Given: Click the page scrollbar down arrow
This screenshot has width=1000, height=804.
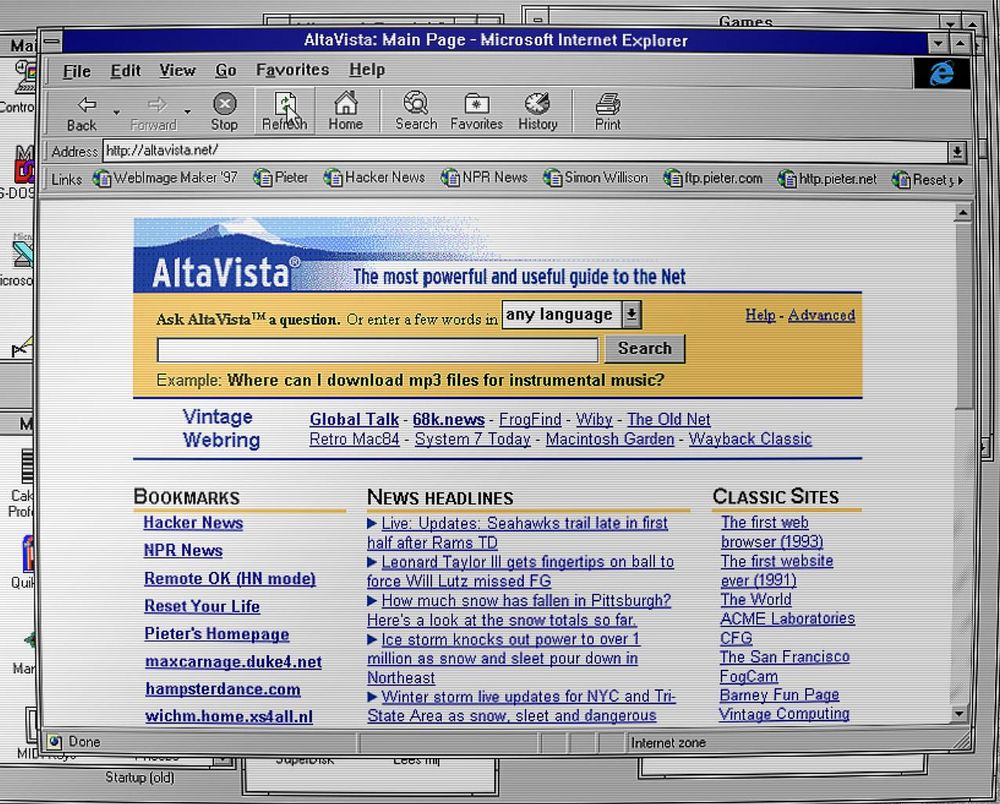Looking at the screenshot, I should pos(960,713).
